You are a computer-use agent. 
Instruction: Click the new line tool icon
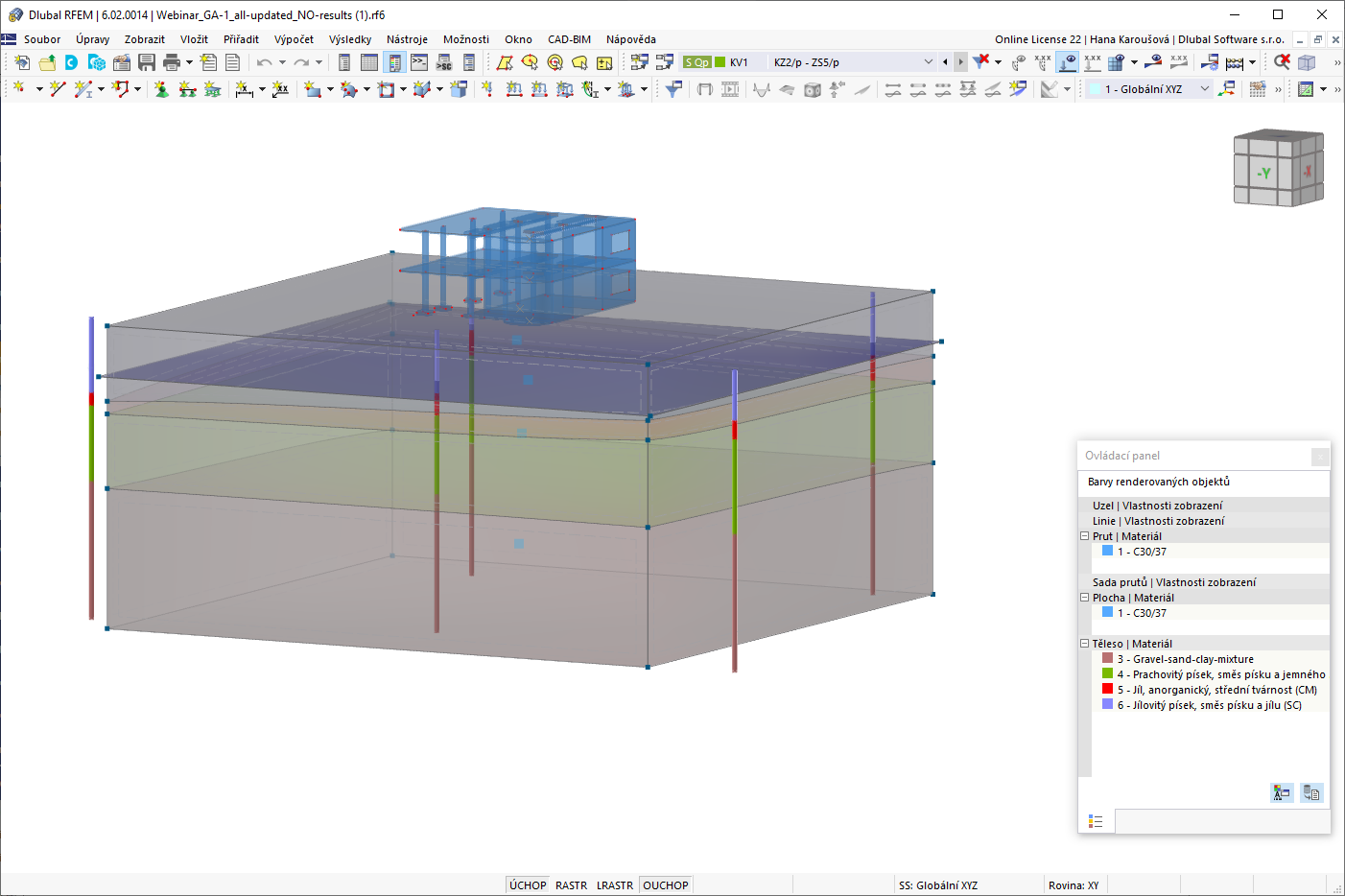58,89
